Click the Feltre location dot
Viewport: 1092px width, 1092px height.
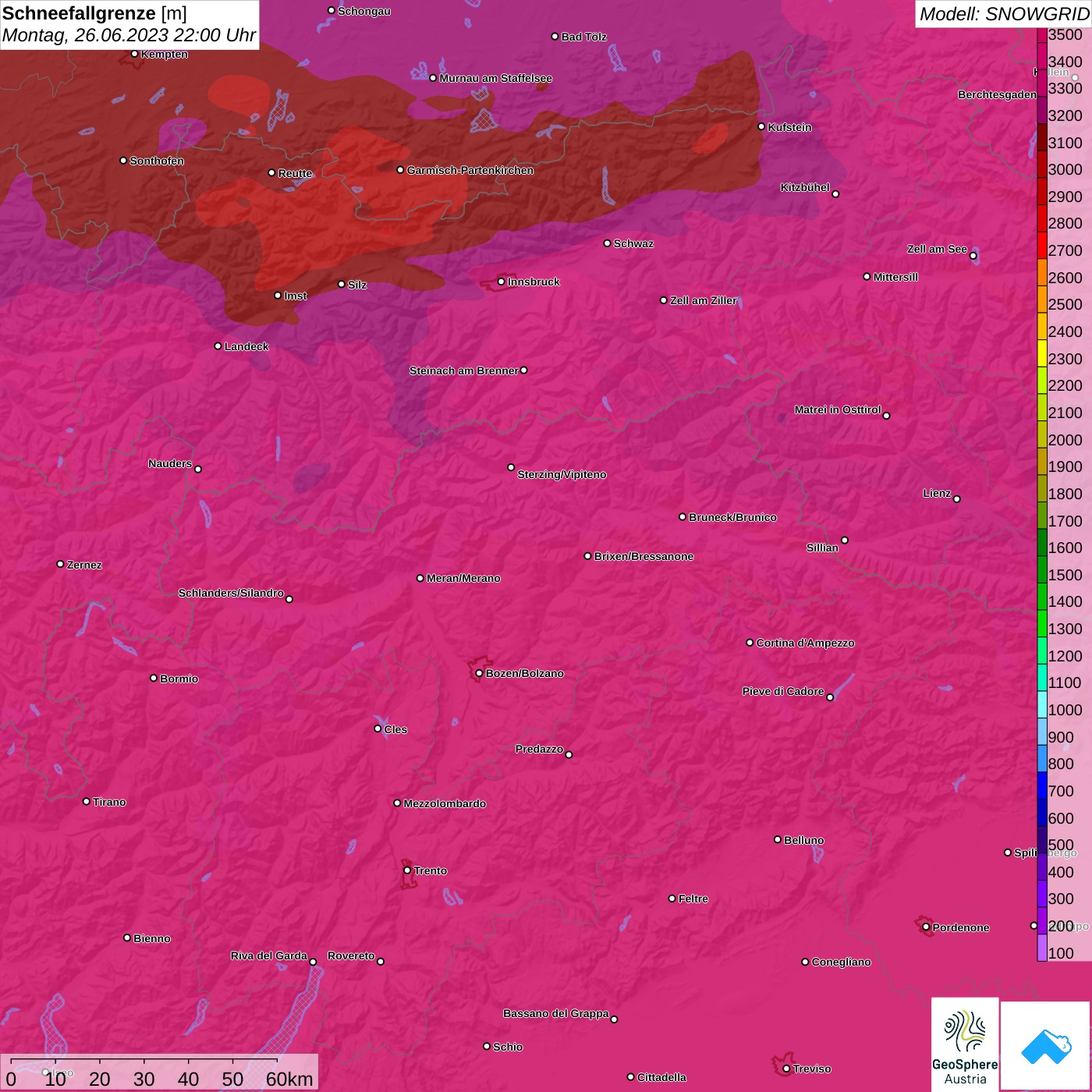pos(672,899)
